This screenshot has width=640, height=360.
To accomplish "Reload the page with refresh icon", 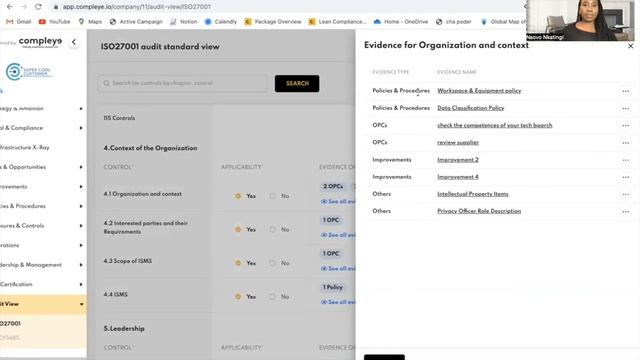I will click(38, 7).
